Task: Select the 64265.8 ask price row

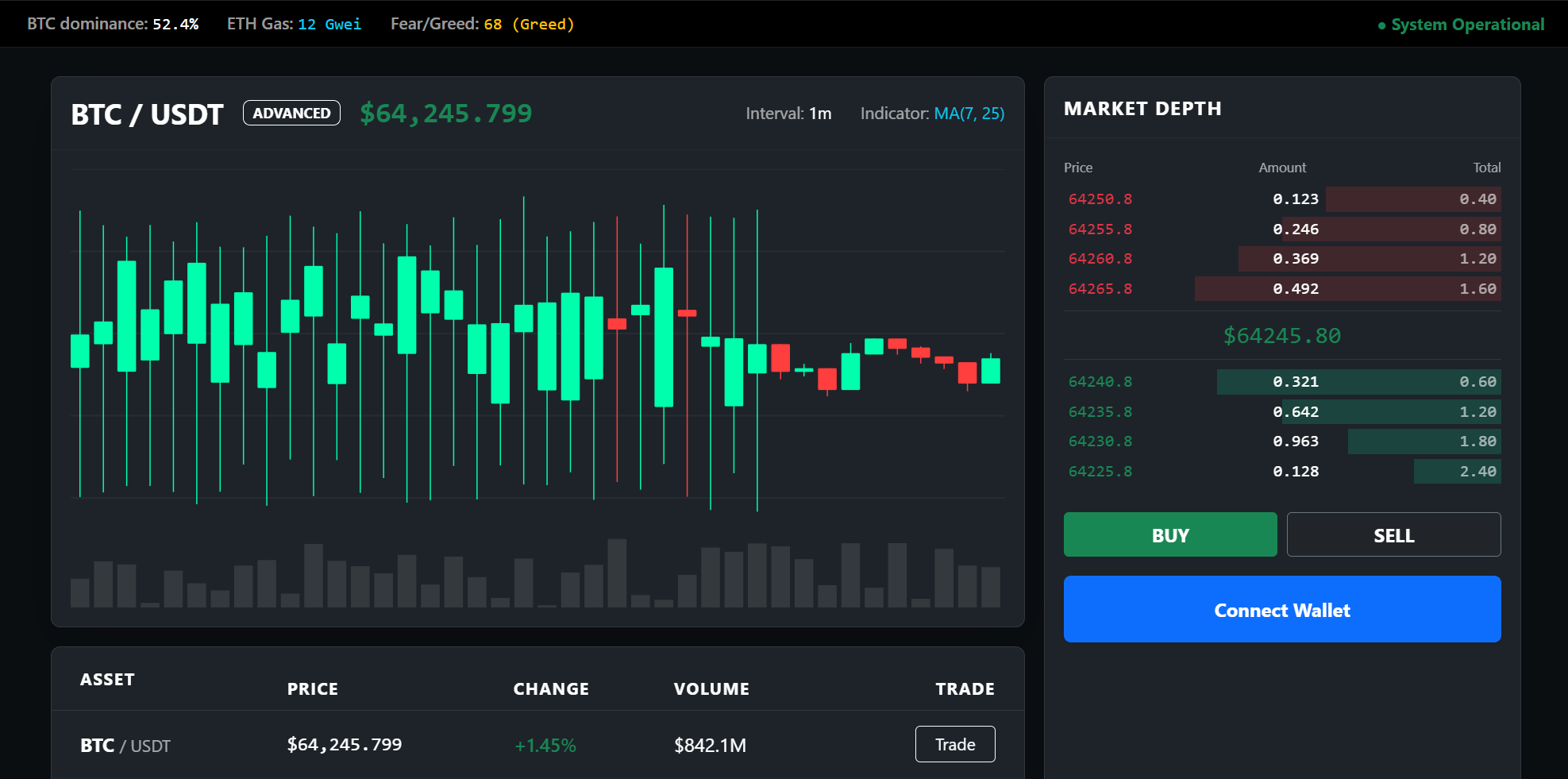Action: 1281,289
